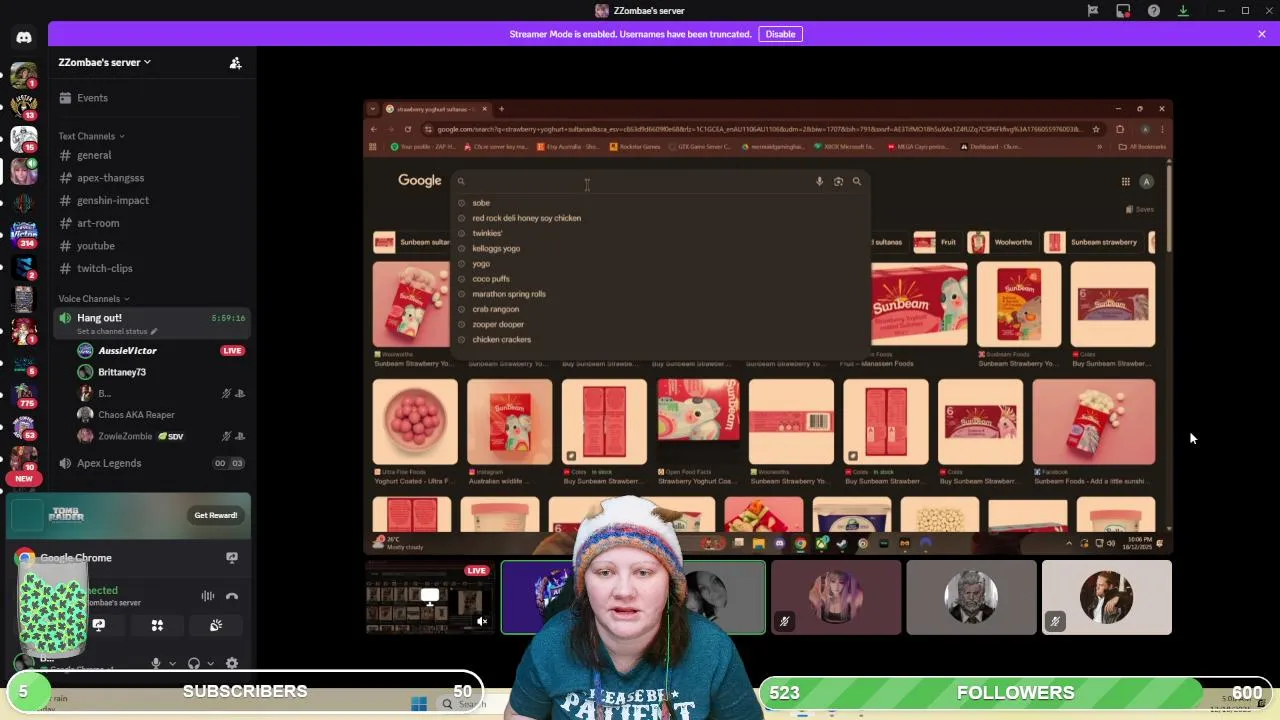Open the live stream preview thumbnail tile
The height and width of the screenshot is (720, 1280).
pyautogui.click(x=430, y=598)
